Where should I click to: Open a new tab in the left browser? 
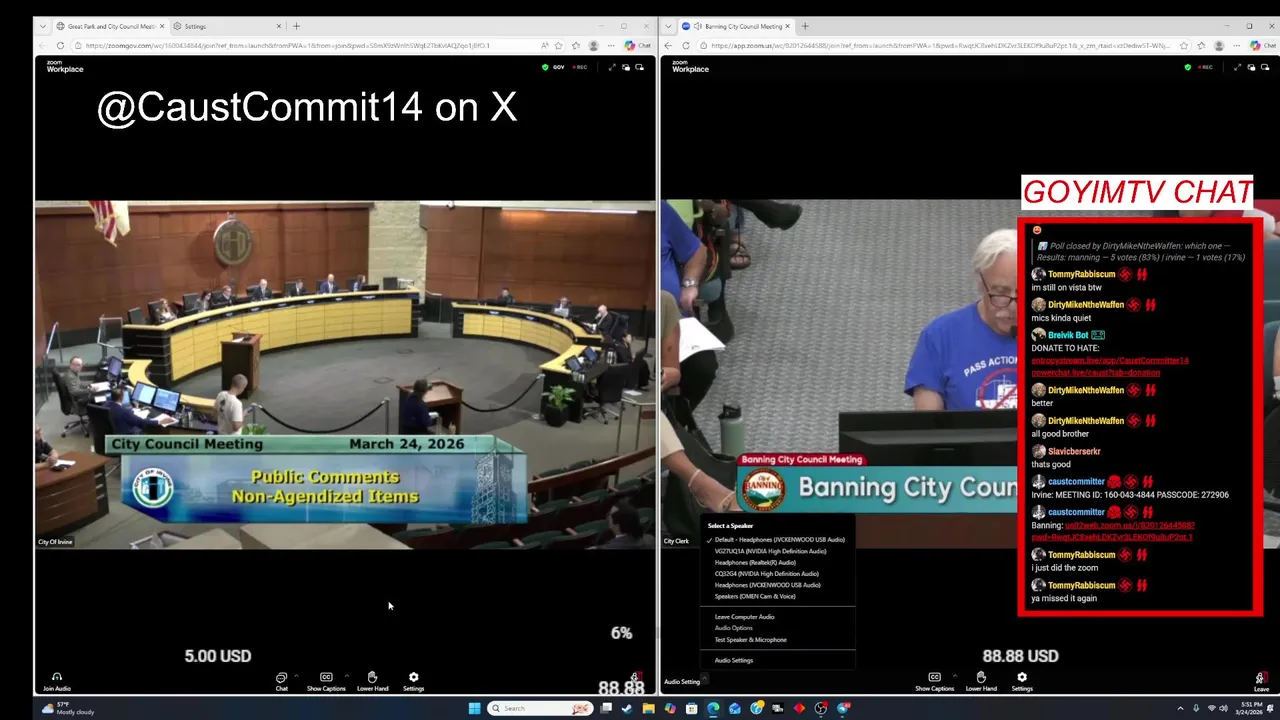point(296,26)
